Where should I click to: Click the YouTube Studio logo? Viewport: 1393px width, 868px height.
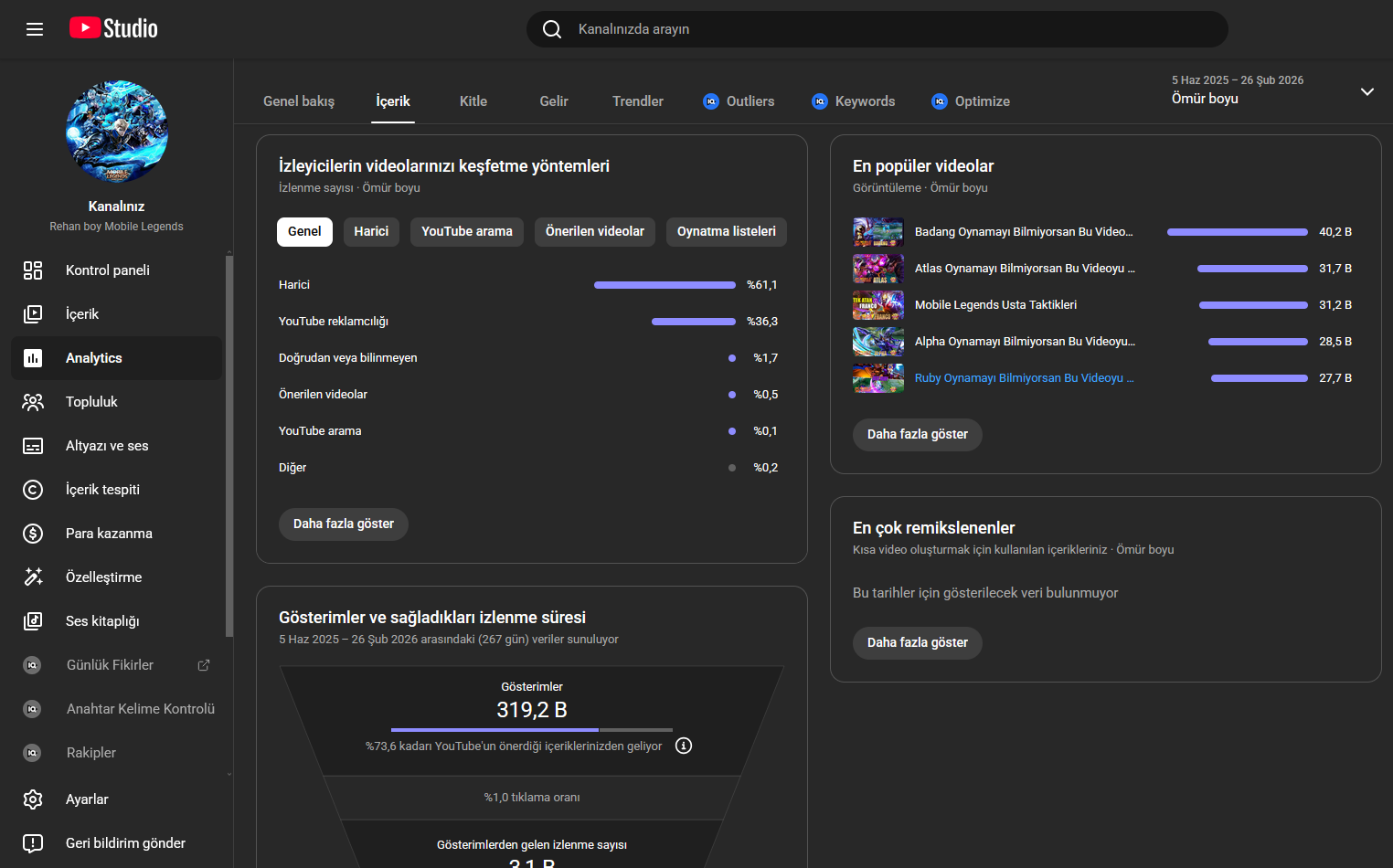click(113, 28)
